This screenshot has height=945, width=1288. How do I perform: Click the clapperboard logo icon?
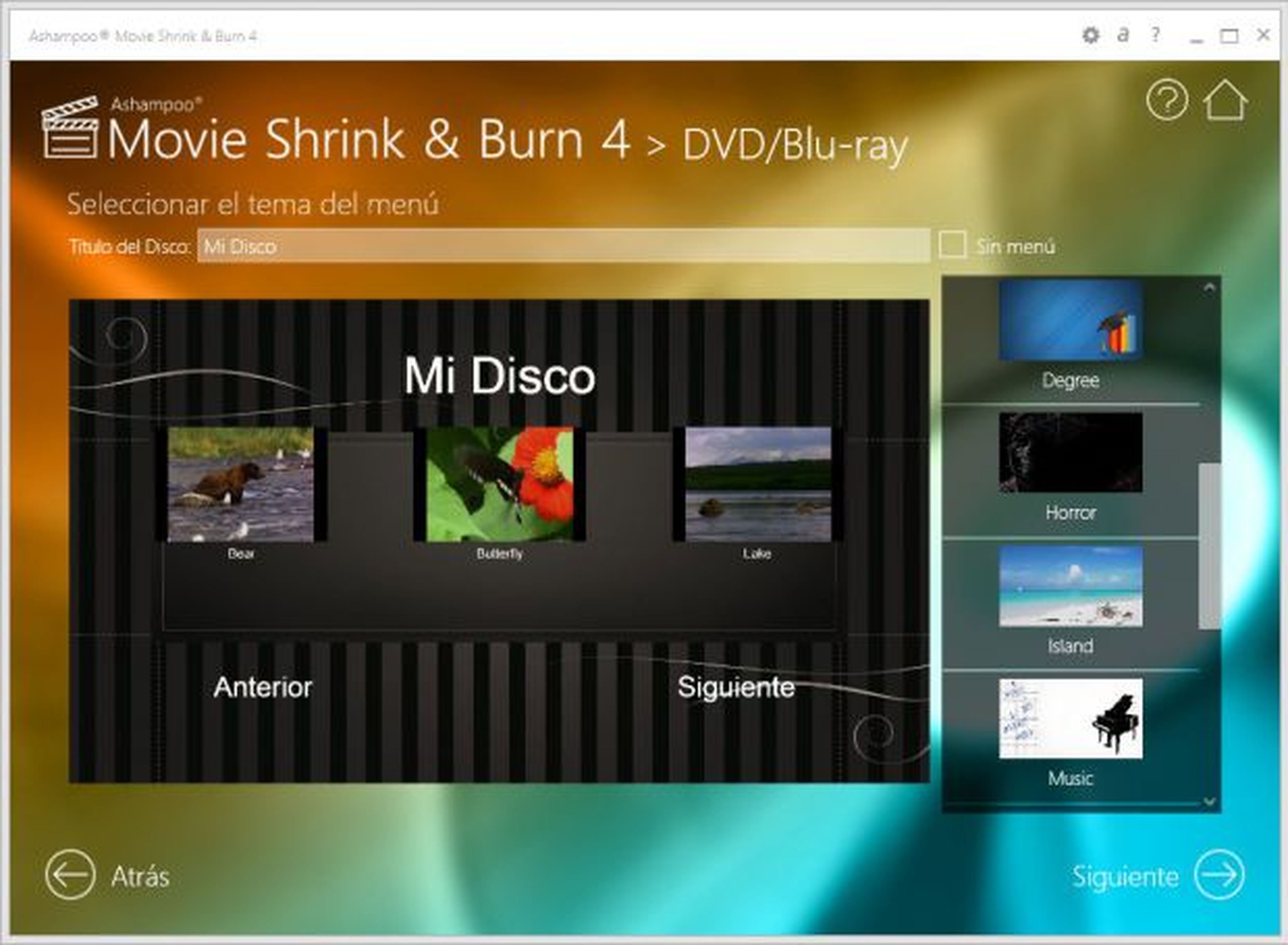click(x=70, y=128)
